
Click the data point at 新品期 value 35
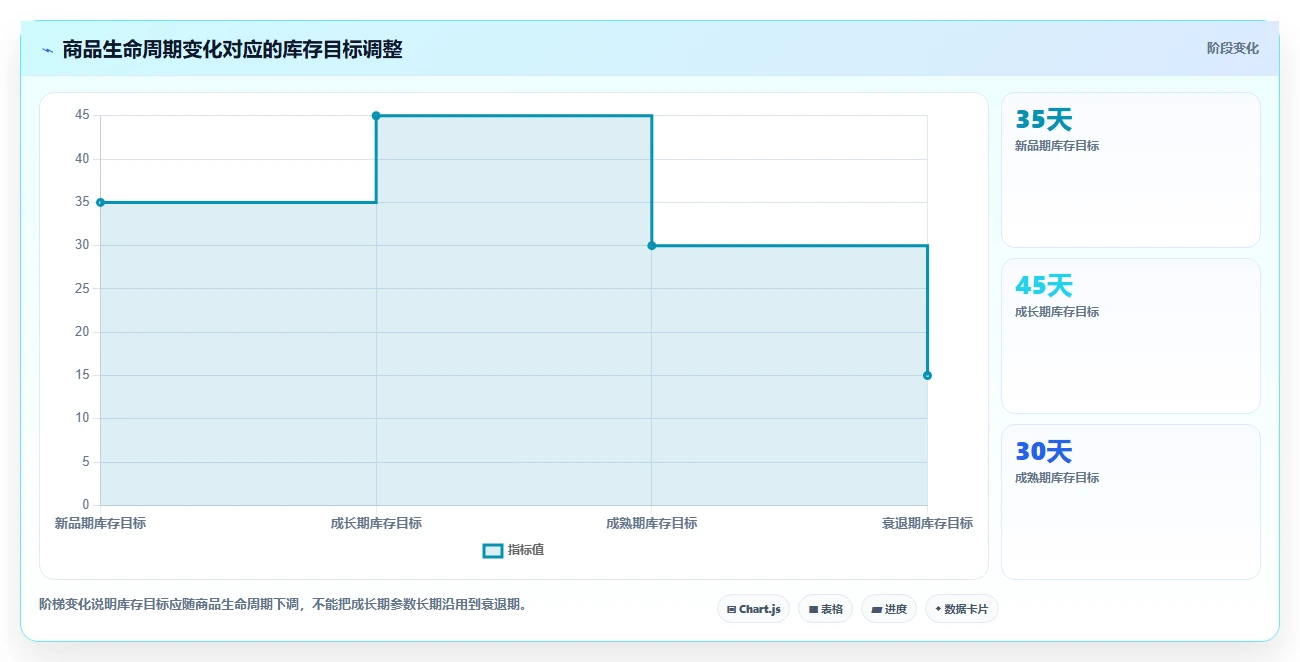pos(100,202)
